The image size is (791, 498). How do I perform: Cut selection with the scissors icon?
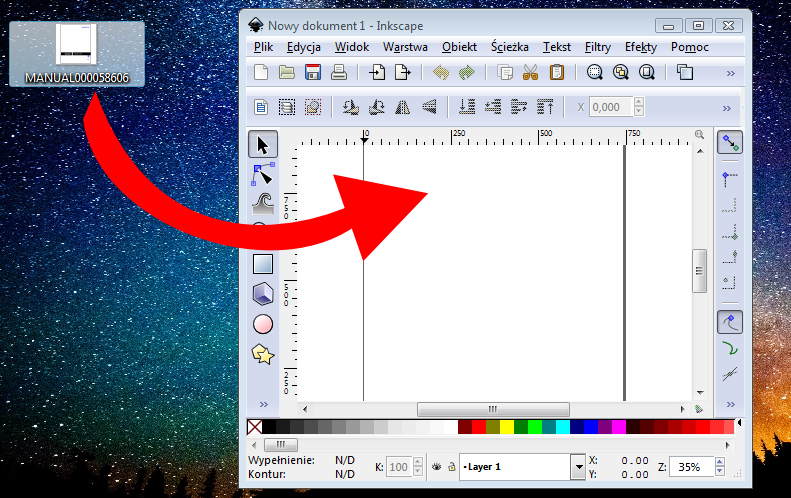(531, 72)
